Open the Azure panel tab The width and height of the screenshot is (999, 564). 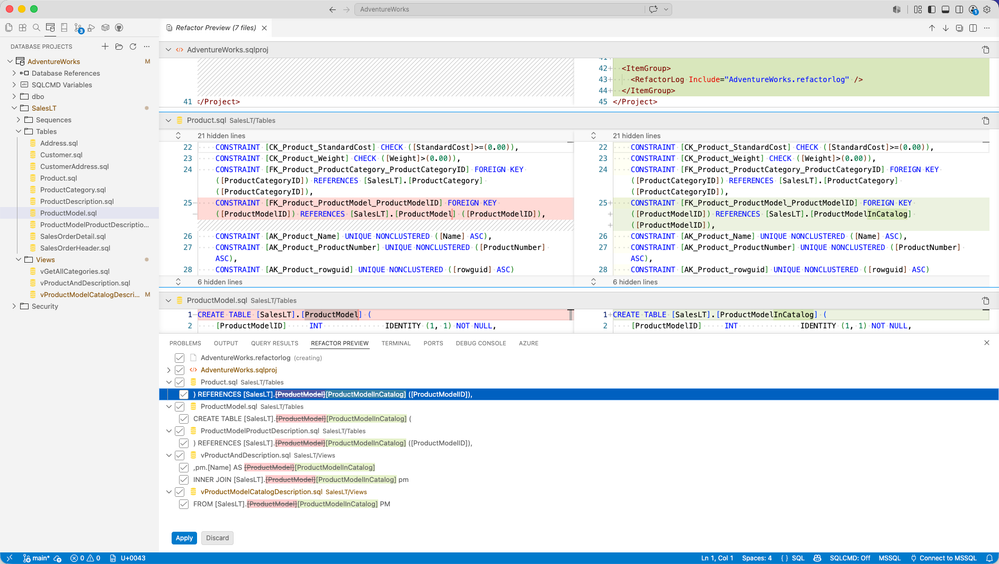coord(528,343)
